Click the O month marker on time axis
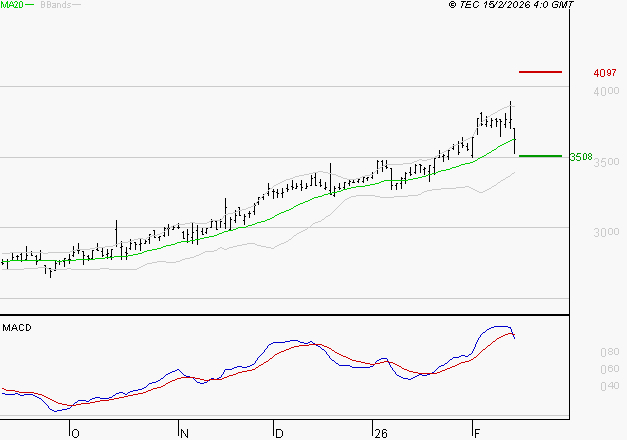This screenshot has height=440, width=627. click(x=75, y=433)
